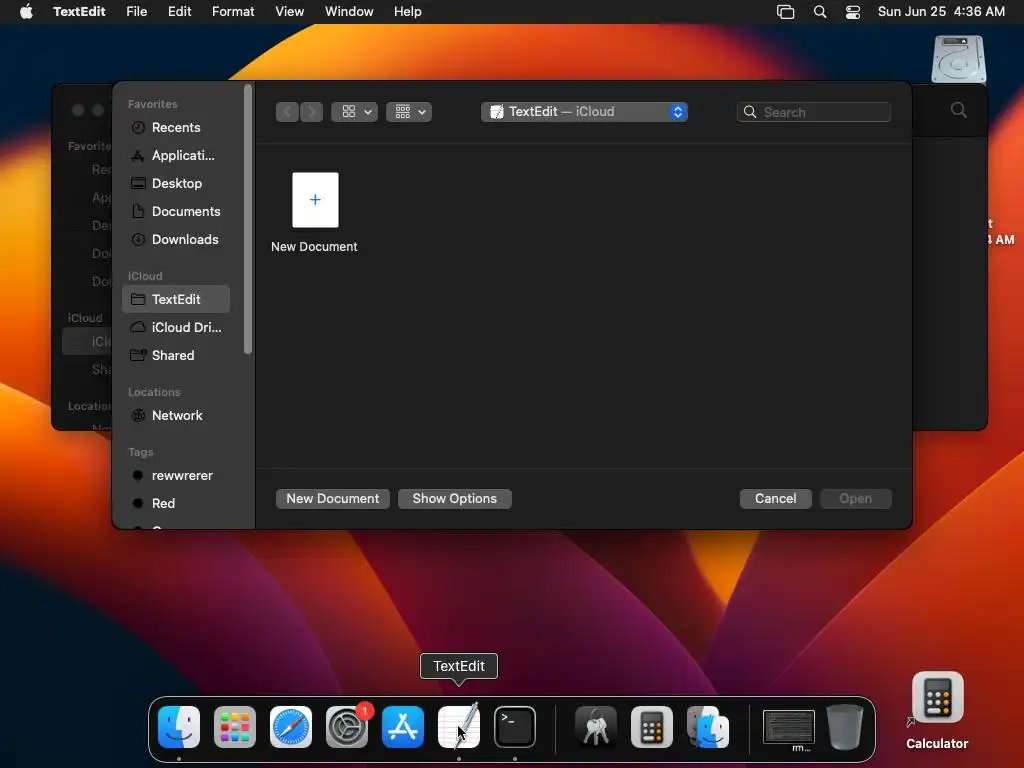This screenshot has width=1024, height=768.
Task: Open Network under Locations
Action: coord(176,415)
